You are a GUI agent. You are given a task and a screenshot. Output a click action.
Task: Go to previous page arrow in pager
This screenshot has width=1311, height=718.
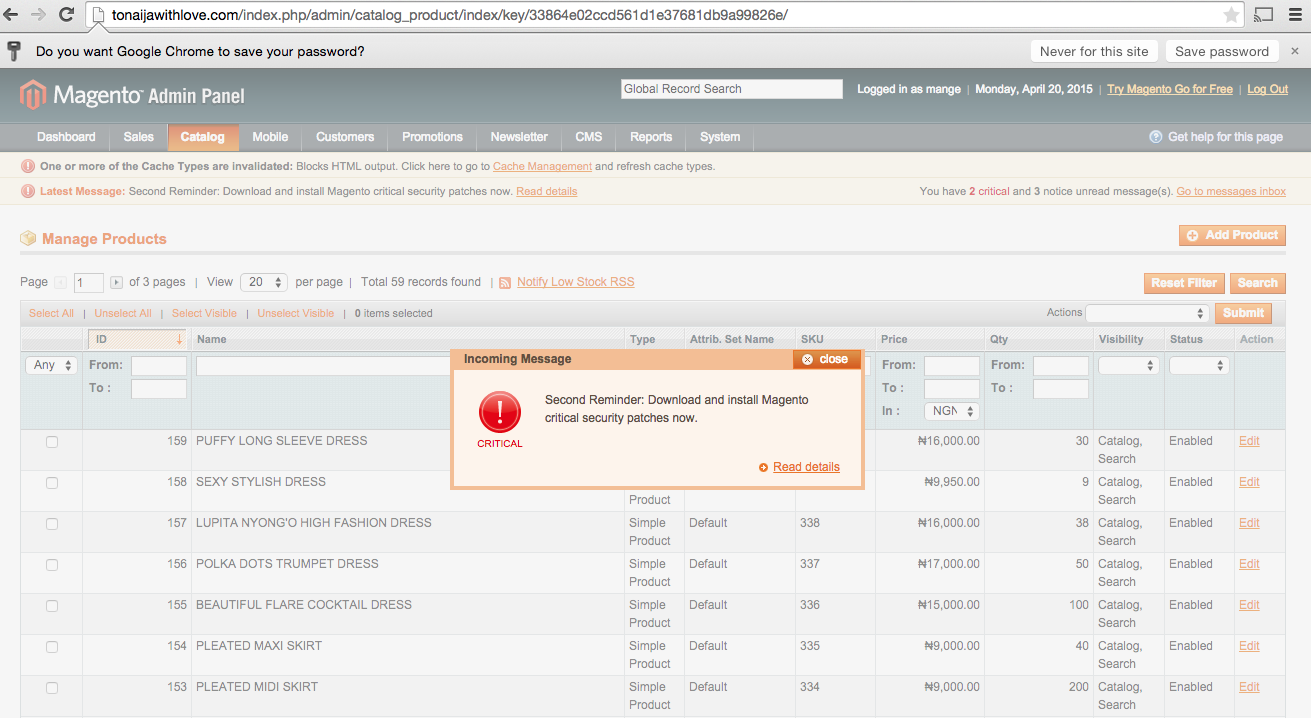point(61,283)
